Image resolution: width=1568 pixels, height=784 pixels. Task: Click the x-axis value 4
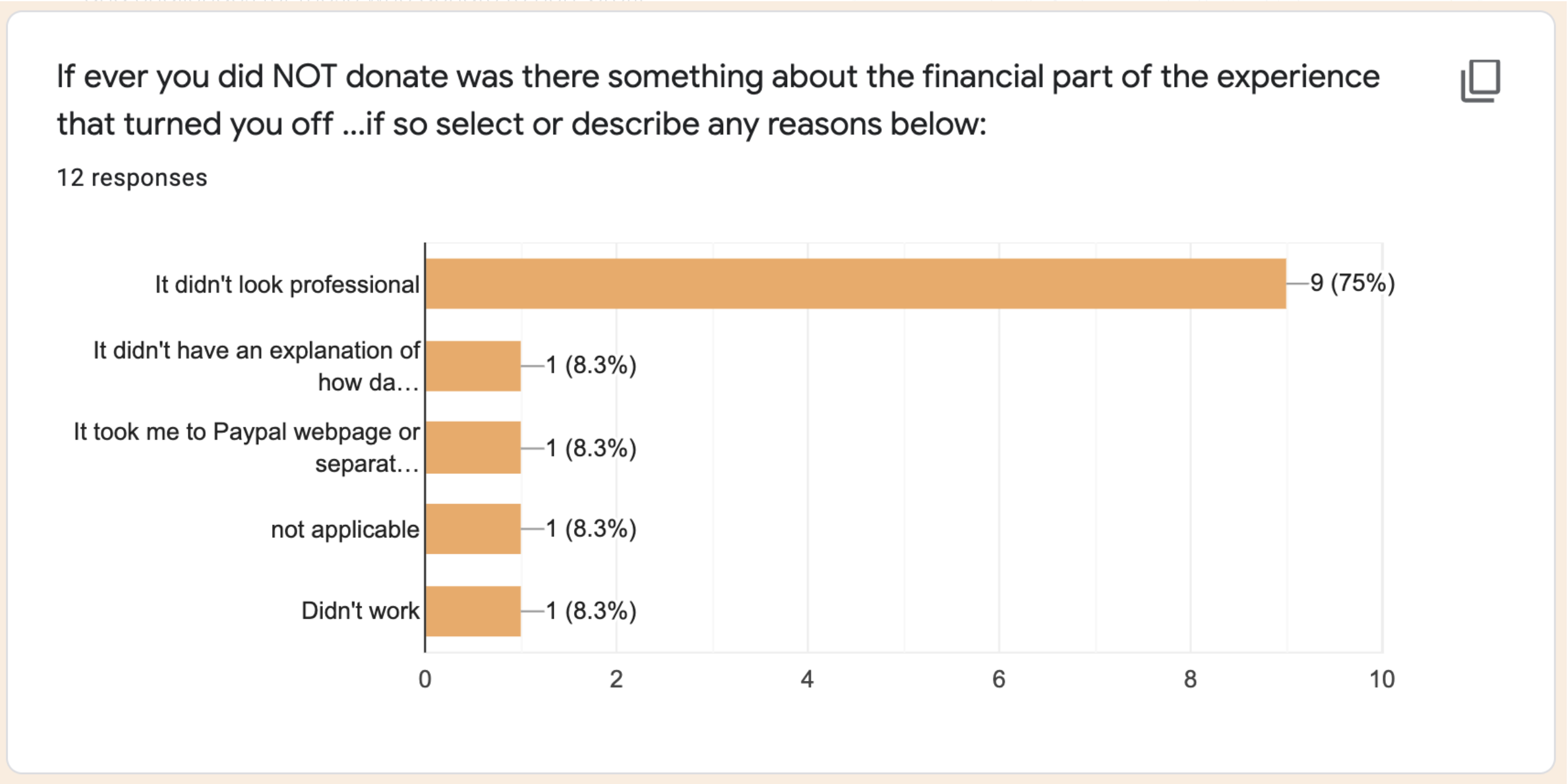click(x=807, y=679)
